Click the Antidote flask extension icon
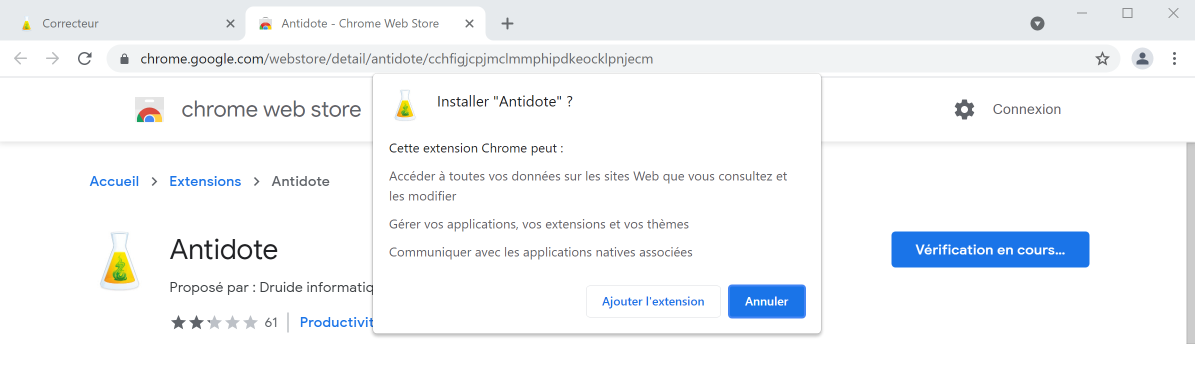 pos(120,261)
